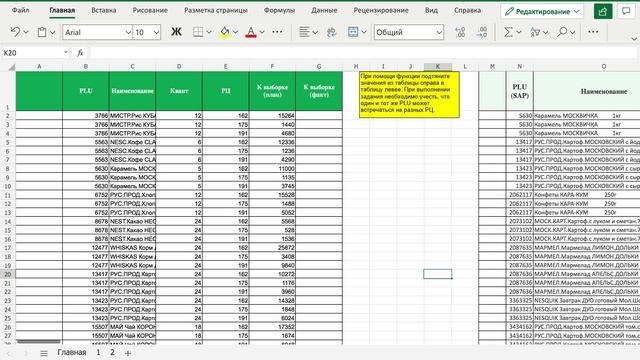
Task: Expand the ribbon with the chevron
Action: pos(634,39)
